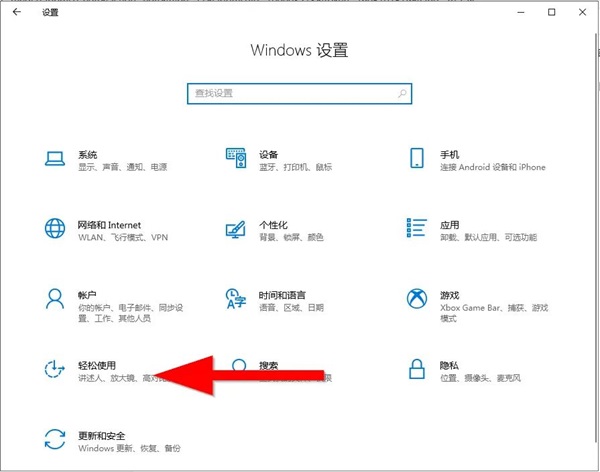
Task: Open the 搜索 settings category
Action: (x=268, y=366)
